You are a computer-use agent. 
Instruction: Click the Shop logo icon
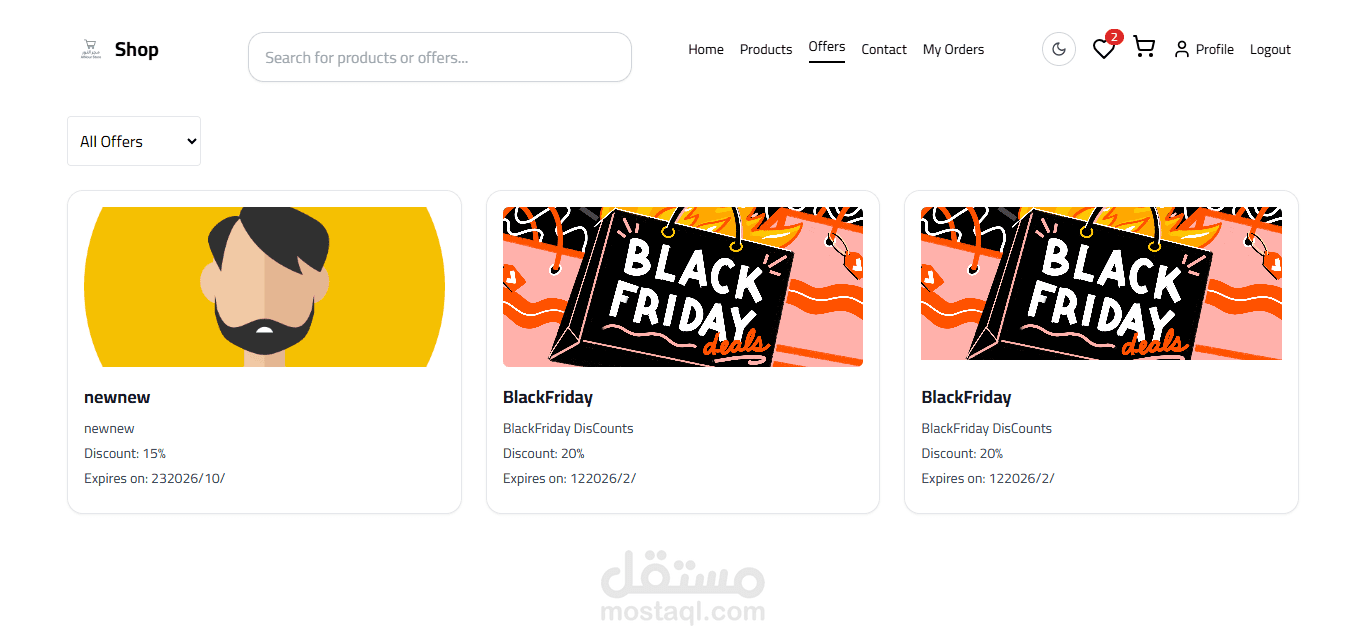[91, 49]
